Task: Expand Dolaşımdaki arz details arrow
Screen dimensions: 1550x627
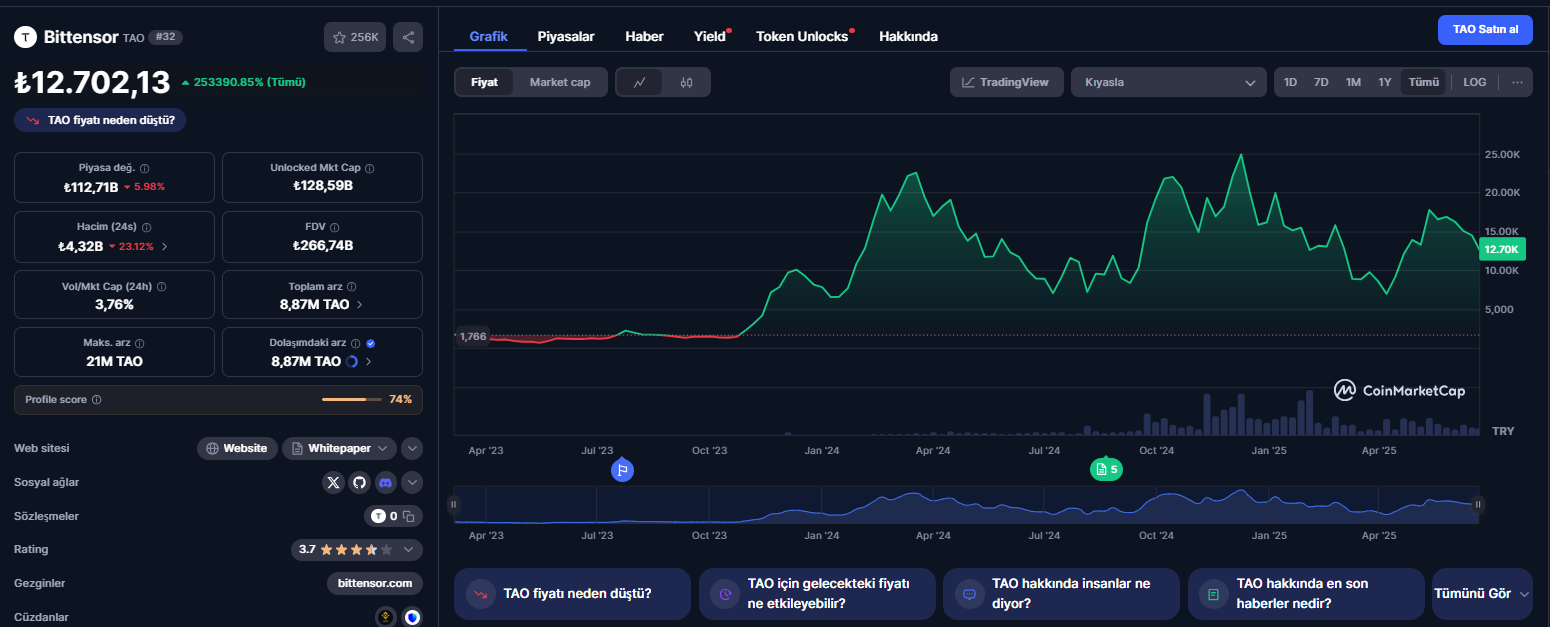Action: tap(369, 362)
